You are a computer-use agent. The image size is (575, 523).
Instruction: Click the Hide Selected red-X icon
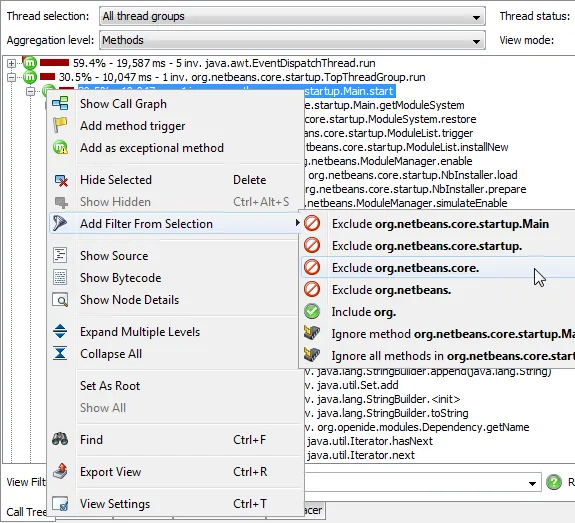click(x=61, y=180)
